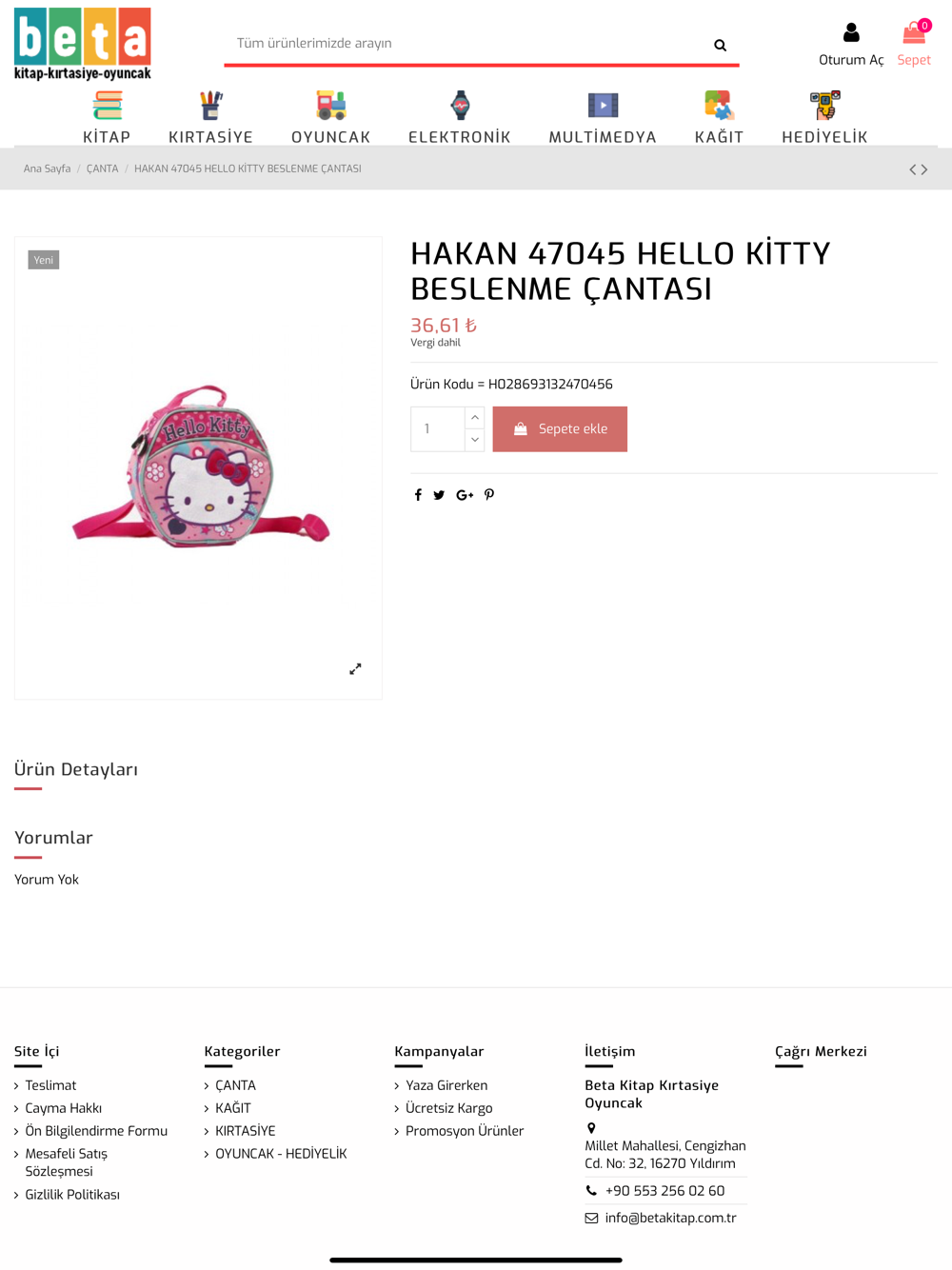Screen dimensions: 952x1270
Task: Open the HEDİYELİK category menu
Action: tap(824, 117)
